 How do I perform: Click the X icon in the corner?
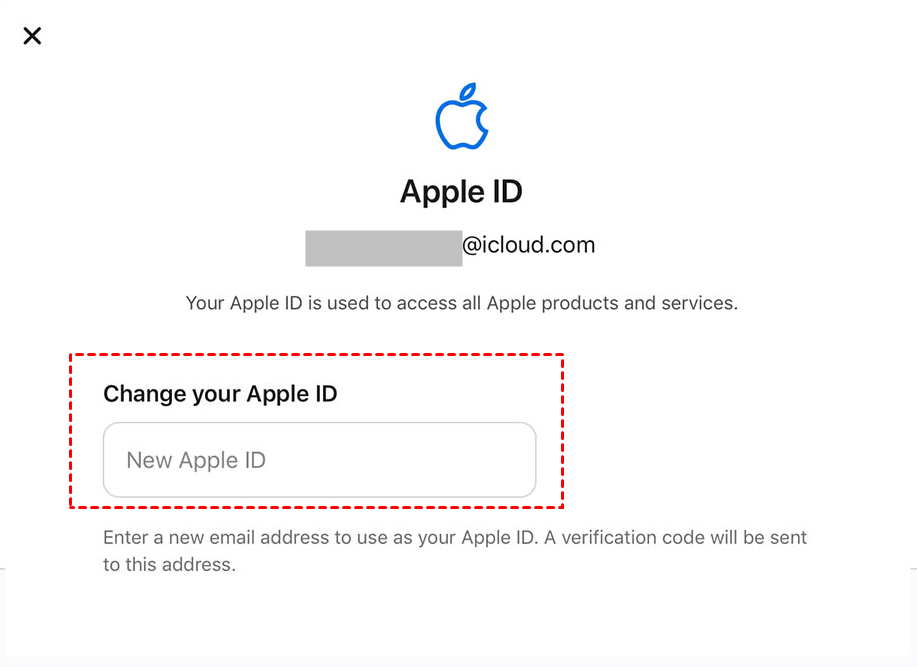(32, 36)
